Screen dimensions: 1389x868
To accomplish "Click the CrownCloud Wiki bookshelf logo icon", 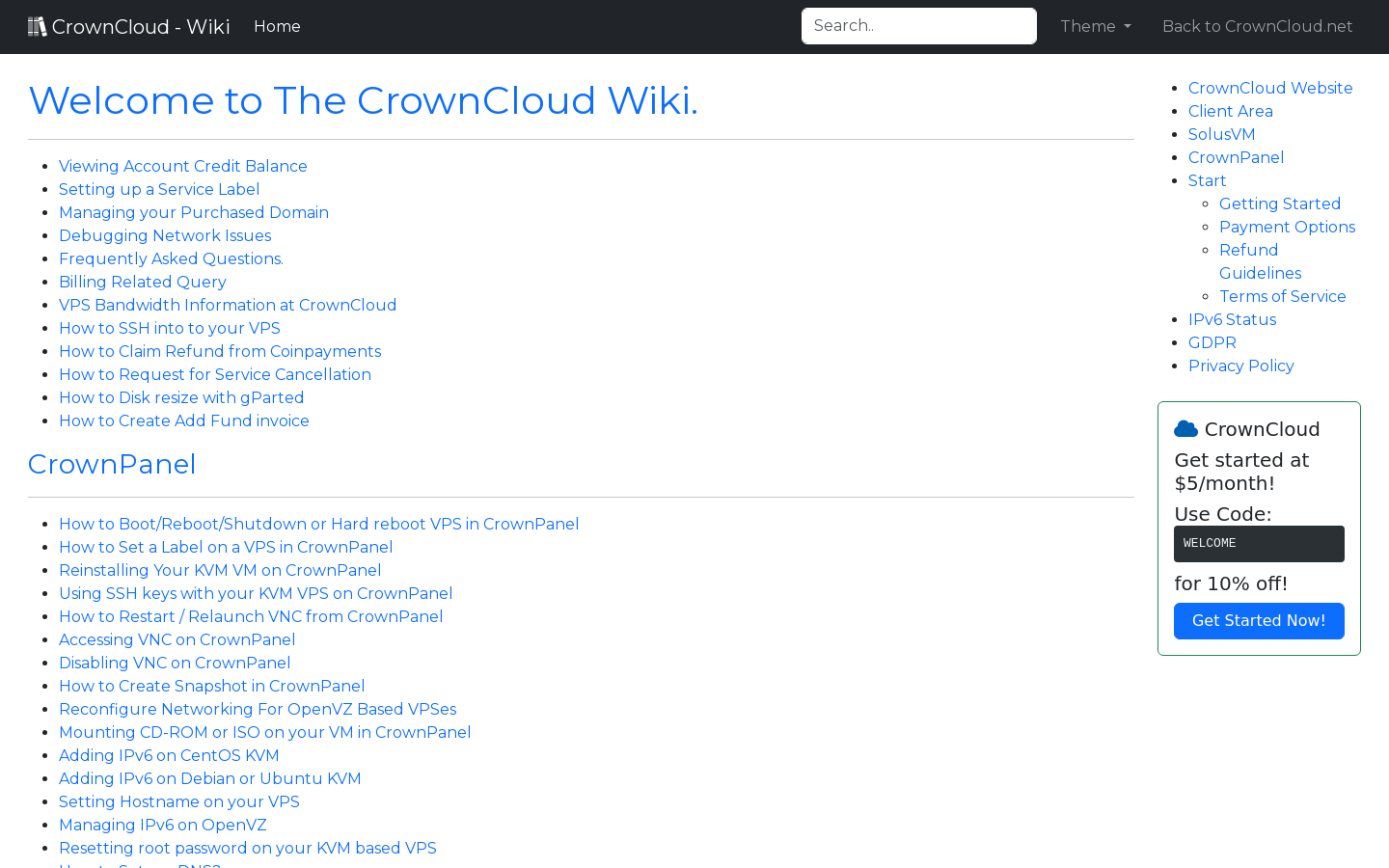I will (38, 25).
